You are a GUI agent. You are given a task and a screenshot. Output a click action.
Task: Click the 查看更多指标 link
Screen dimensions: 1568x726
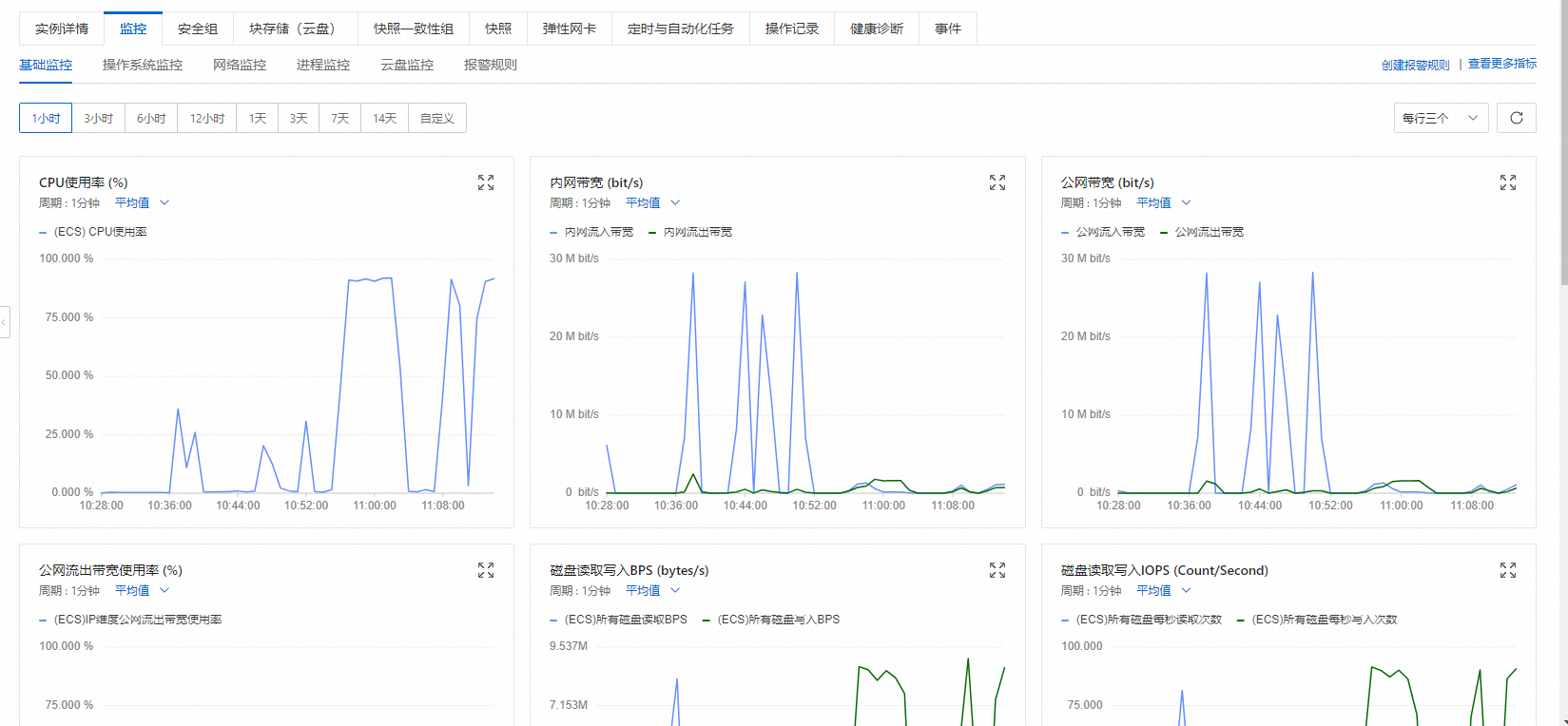pos(1502,64)
